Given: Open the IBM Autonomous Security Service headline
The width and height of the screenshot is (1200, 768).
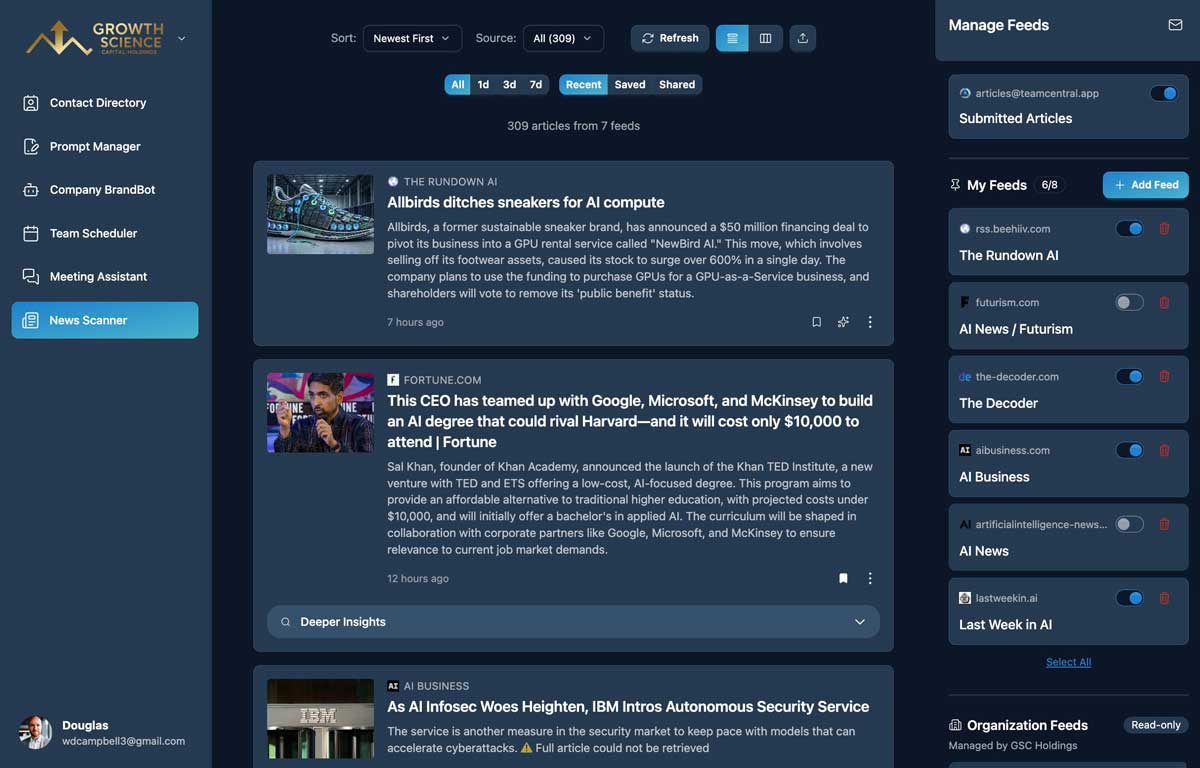Looking at the screenshot, I should (x=628, y=706).
